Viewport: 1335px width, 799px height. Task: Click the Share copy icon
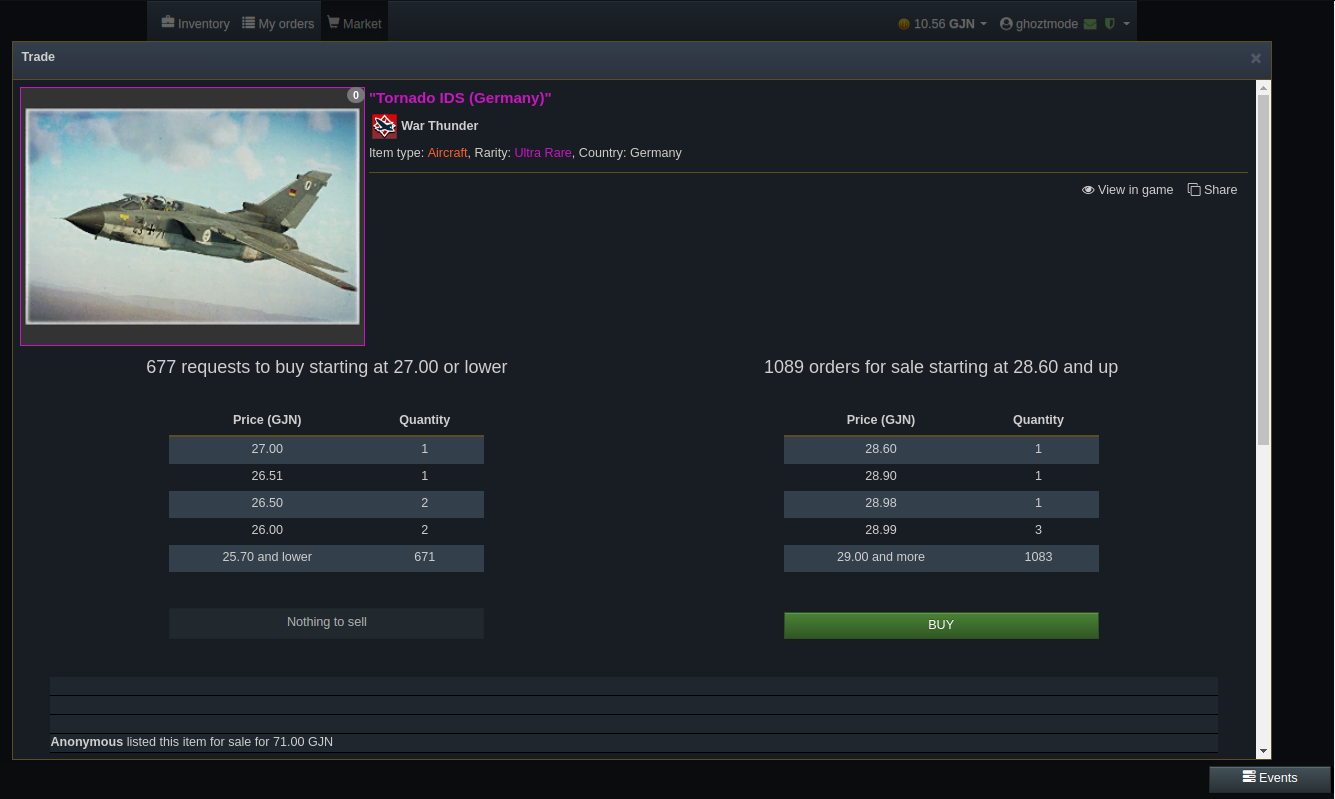(1194, 190)
